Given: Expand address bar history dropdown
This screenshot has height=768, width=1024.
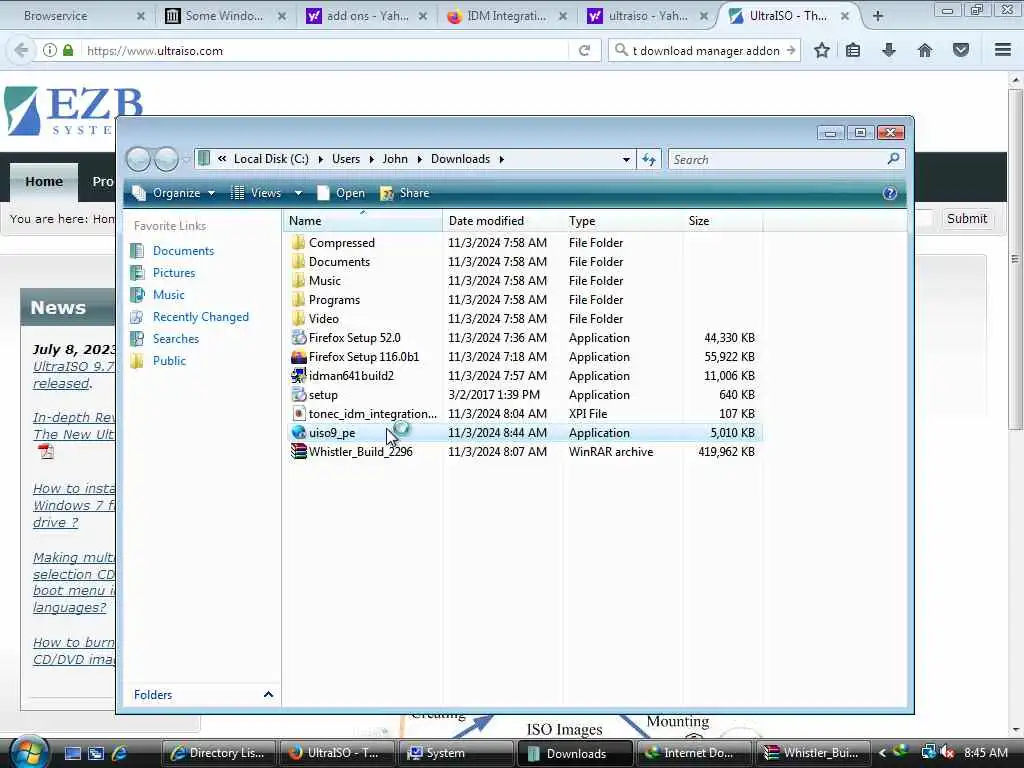Looking at the screenshot, I should [626, 159].
